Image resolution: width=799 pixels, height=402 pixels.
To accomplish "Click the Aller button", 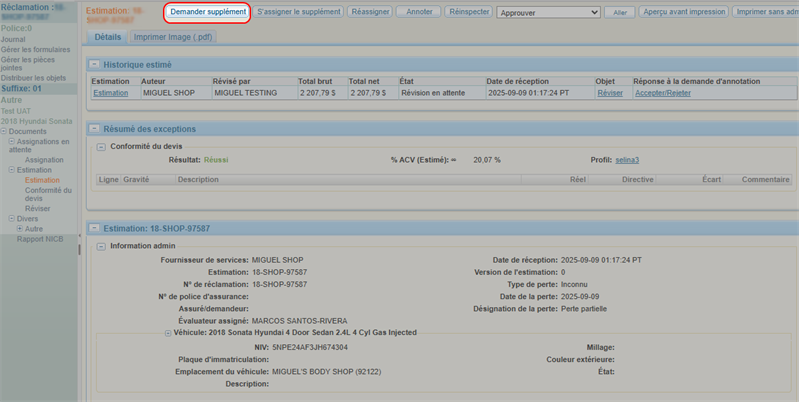I will [620, 13].
